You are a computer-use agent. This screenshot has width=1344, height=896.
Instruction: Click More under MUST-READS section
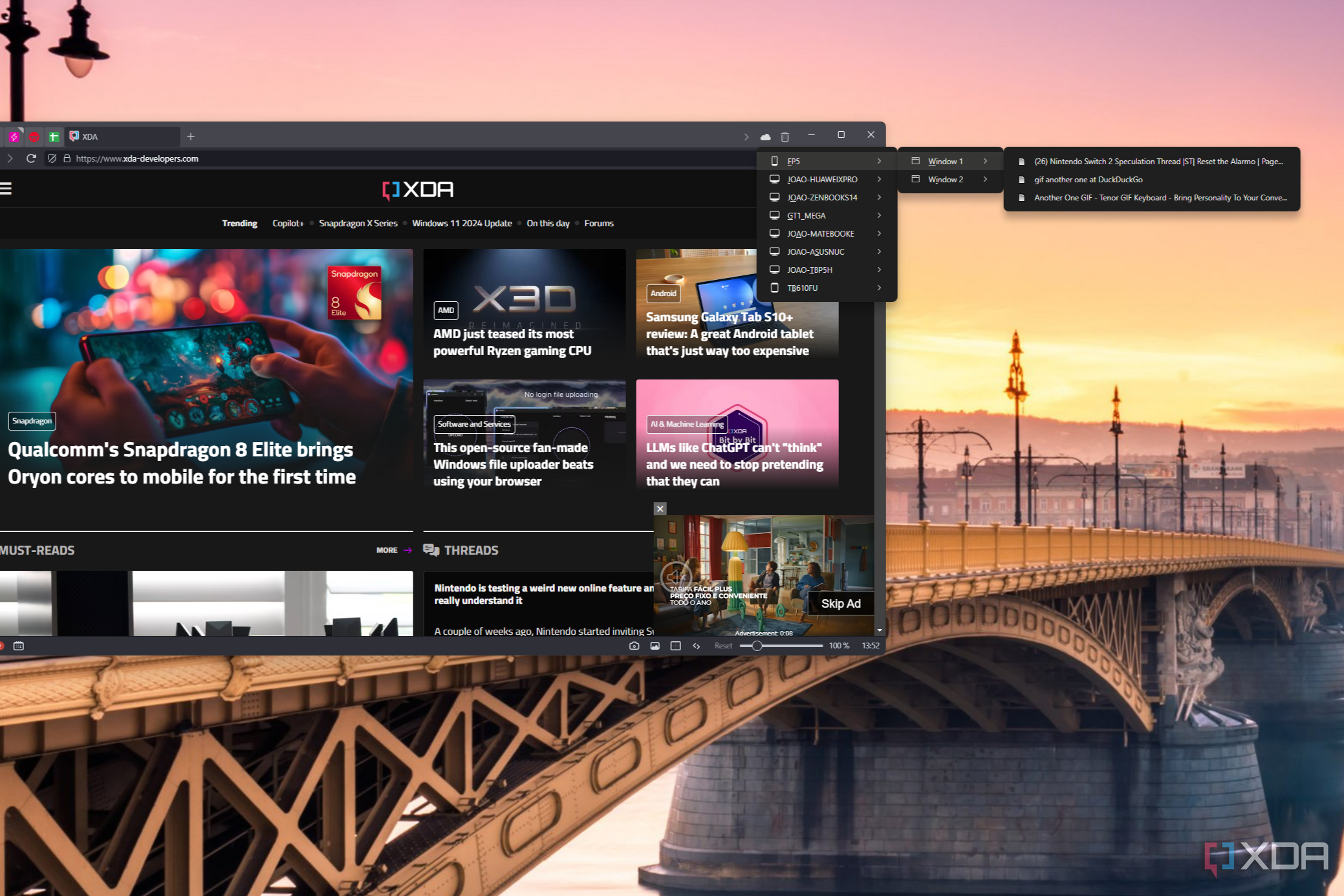coord(395,549)
